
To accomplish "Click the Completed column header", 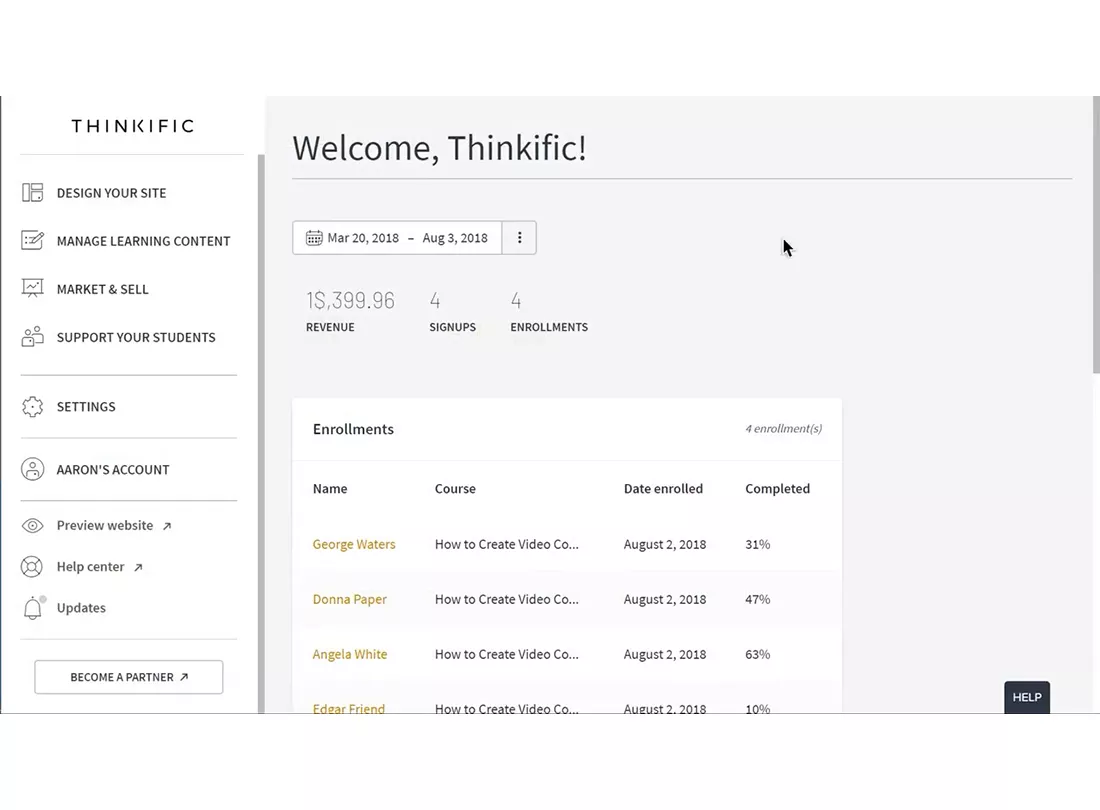I will click(x=777, y=489).
